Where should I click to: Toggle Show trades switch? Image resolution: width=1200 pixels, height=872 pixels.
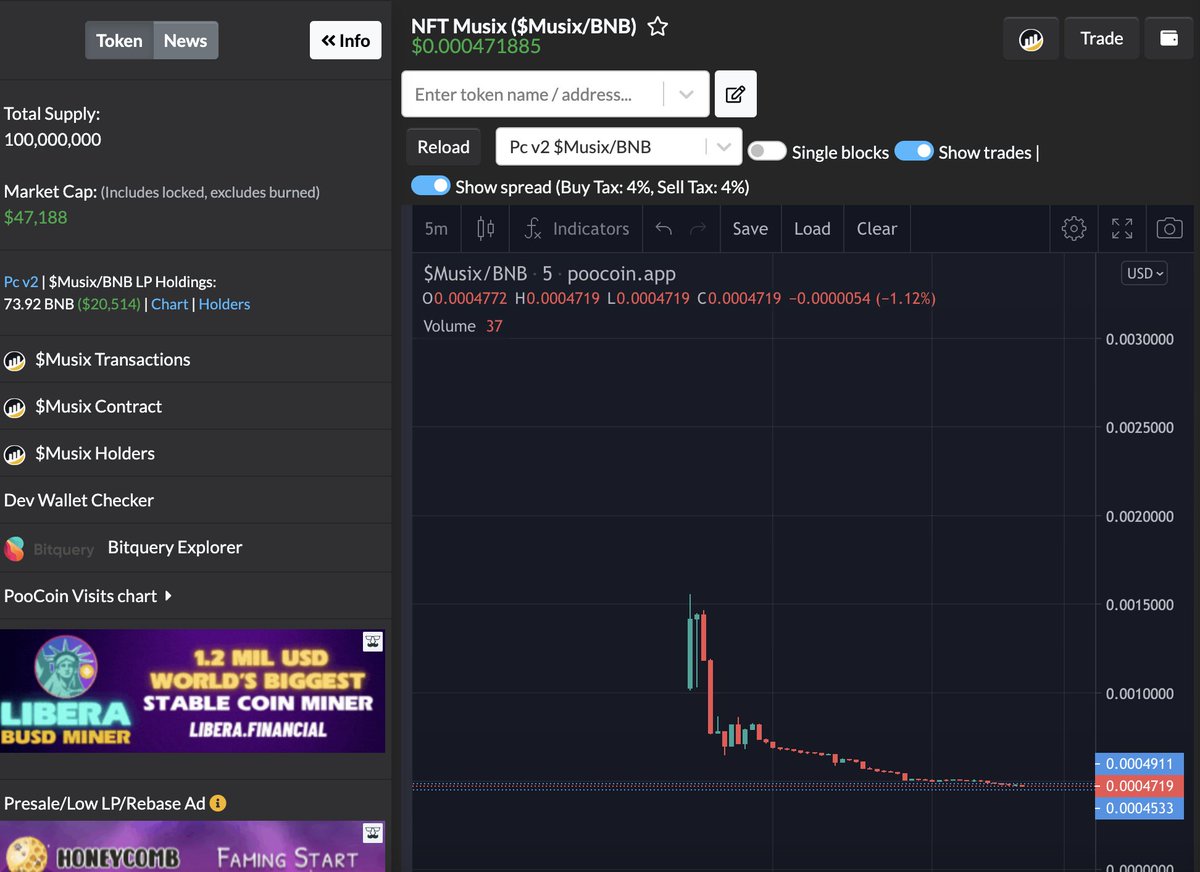pyautogui.click(x=914, y=151)
